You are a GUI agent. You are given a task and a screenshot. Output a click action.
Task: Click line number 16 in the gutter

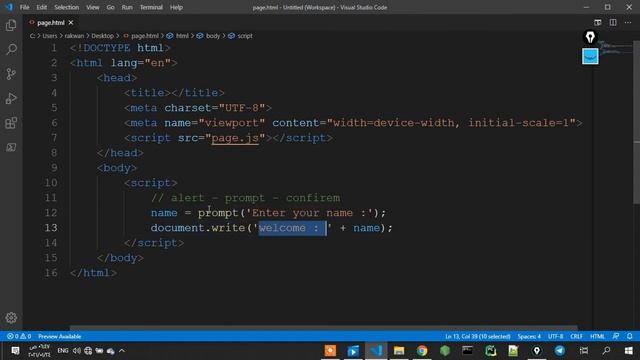pyautogui.click(x=51, y=273)
